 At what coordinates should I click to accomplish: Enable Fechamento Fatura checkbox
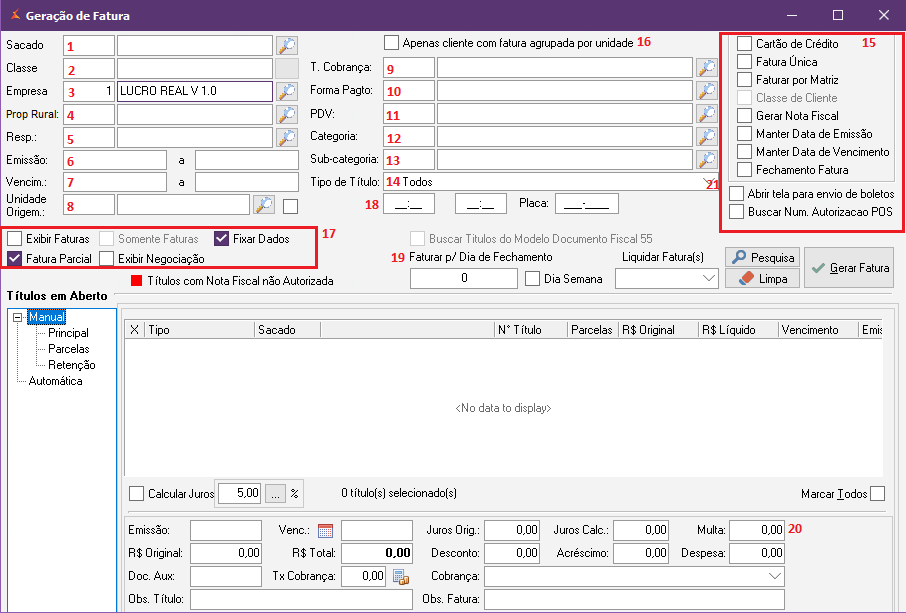[745, 170]
